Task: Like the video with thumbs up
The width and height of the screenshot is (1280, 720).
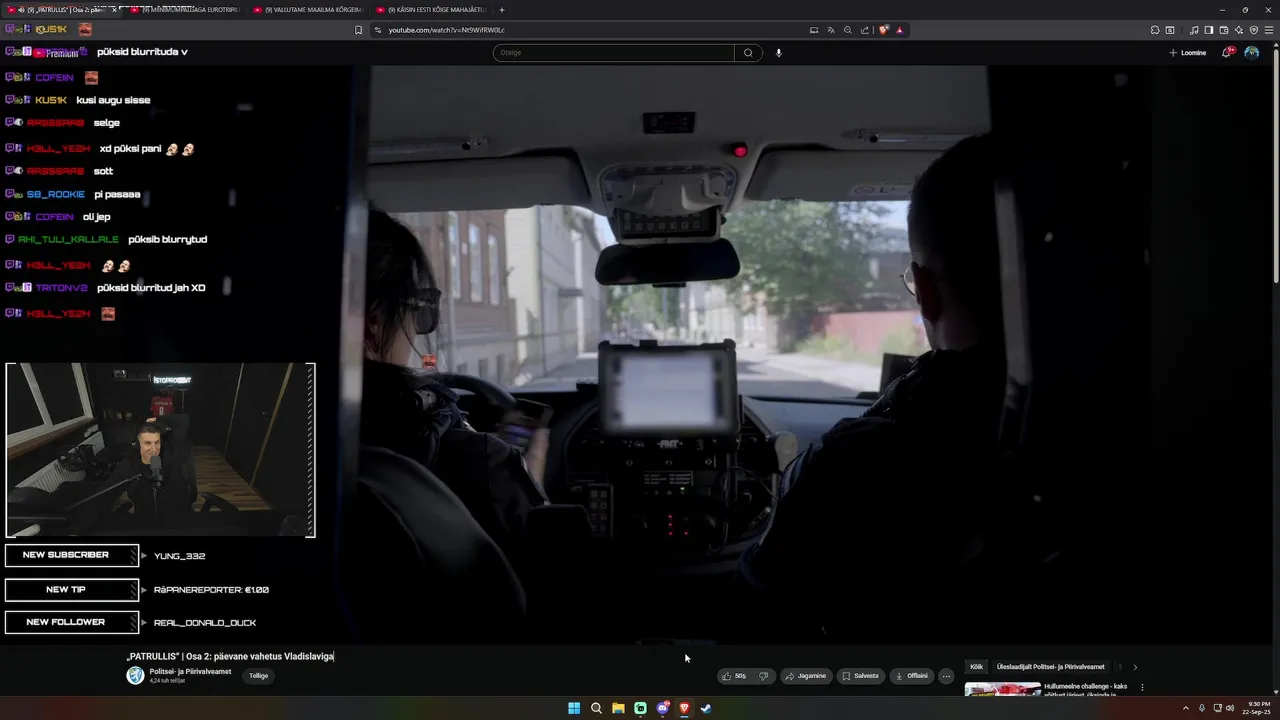Action: tap(733, 676)
